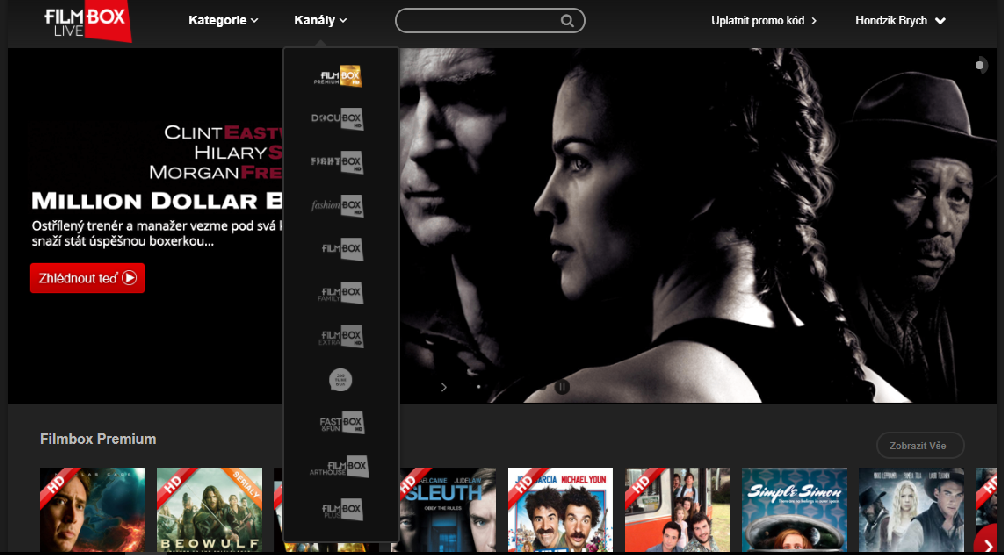Select the FashionBox channel logo
1004x555 pixels.
pos(337,205)
